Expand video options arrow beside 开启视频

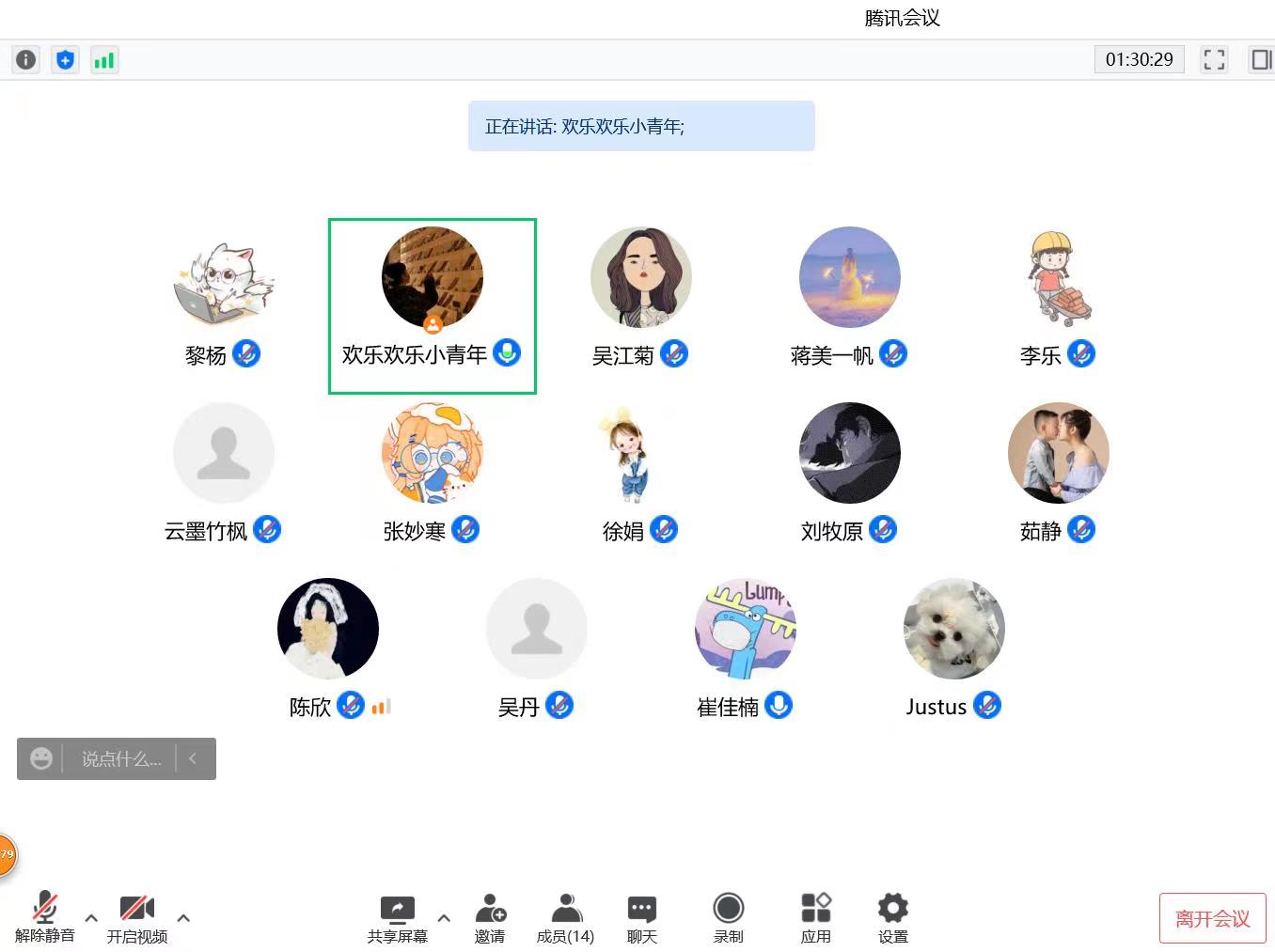183,918
